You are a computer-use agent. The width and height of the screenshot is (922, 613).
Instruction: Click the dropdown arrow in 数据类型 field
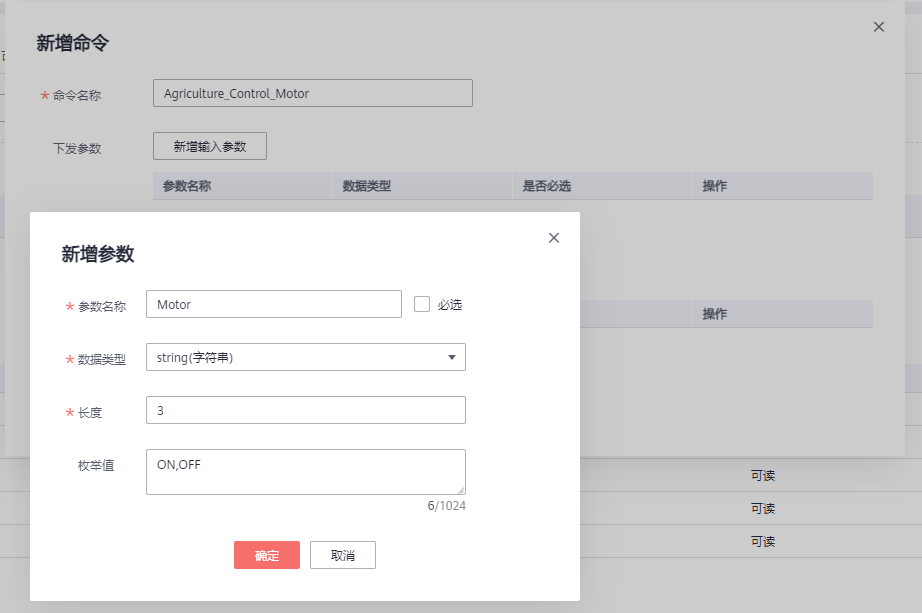pos(451,357)
